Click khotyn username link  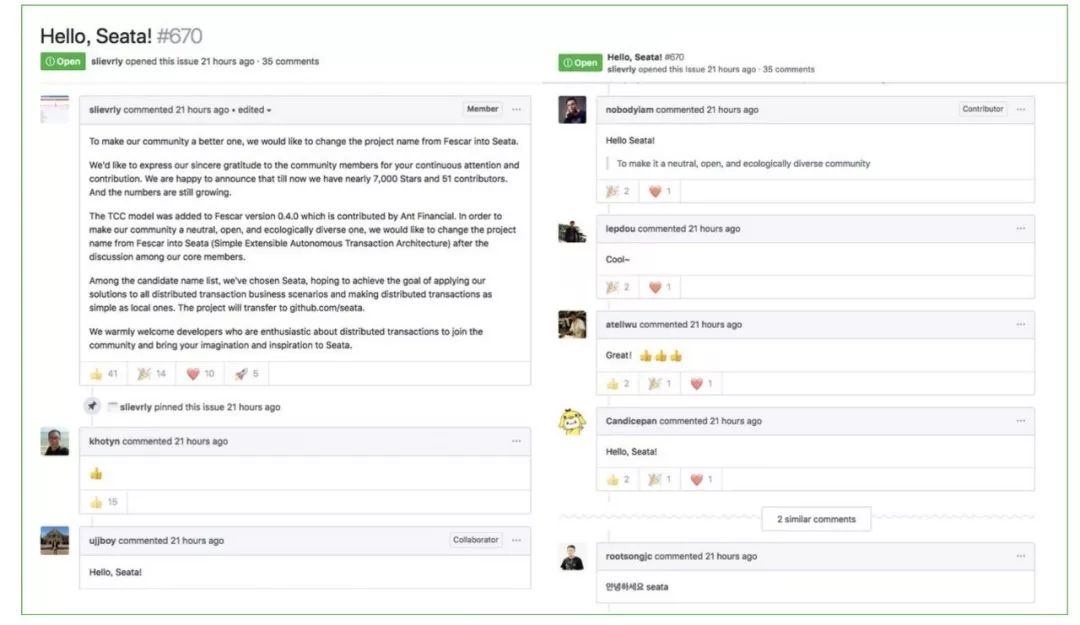point(104,441)
